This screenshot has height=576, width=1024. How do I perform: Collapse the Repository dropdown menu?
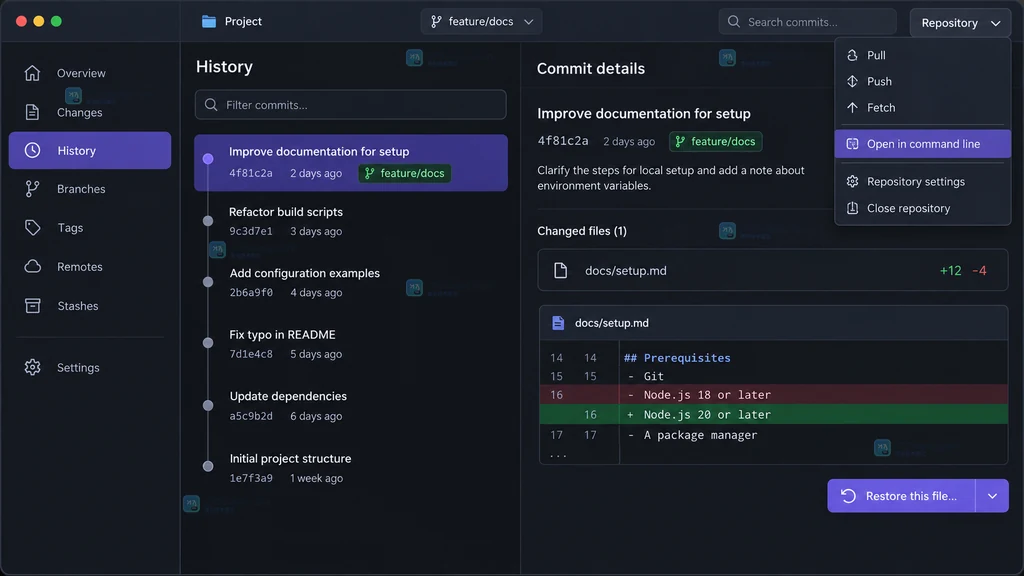point(960,23)
